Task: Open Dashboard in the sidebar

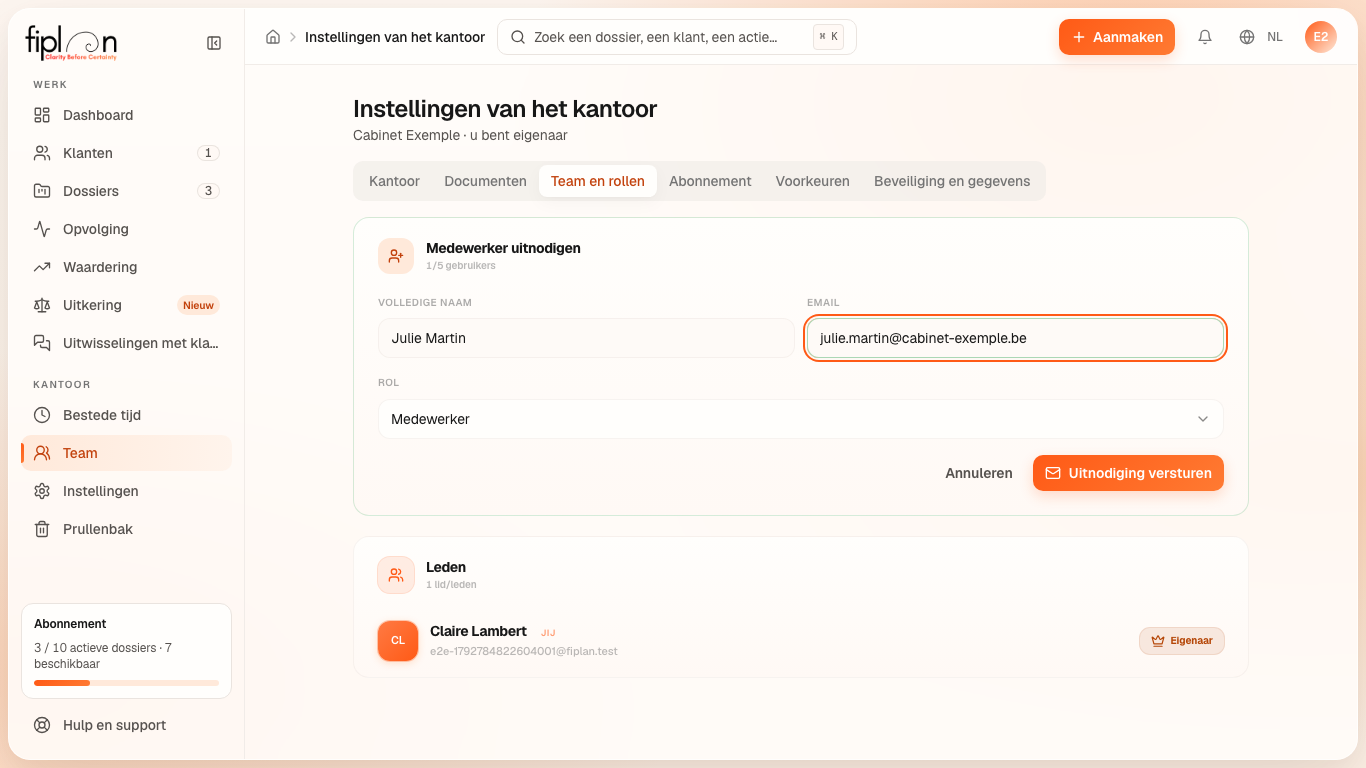Action: (126, 115)
